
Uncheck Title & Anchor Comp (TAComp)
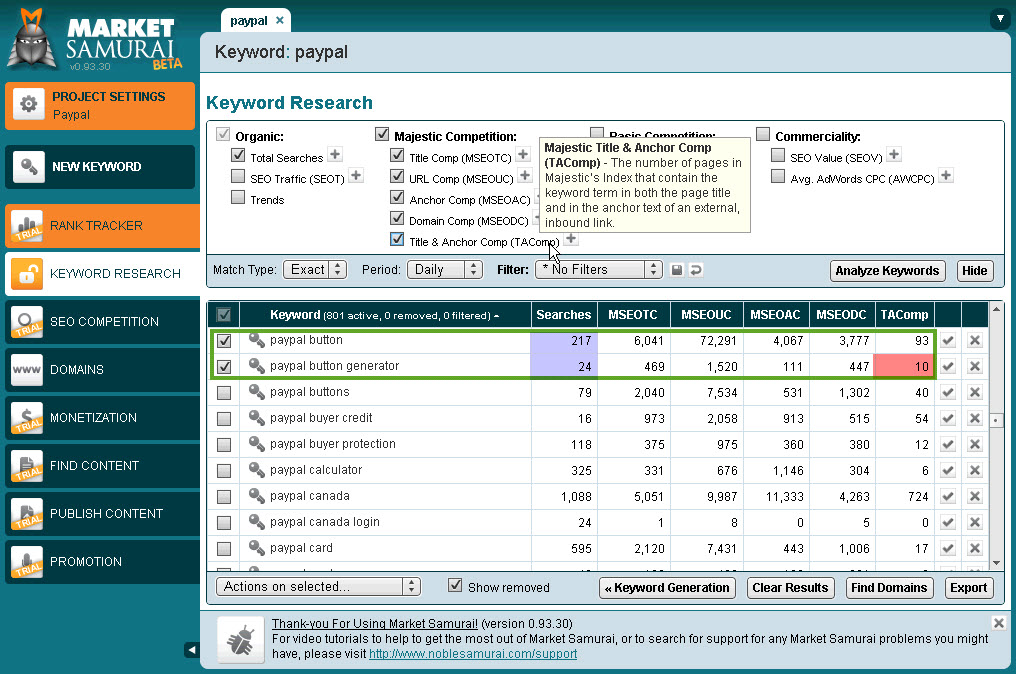tap(397, 239)
